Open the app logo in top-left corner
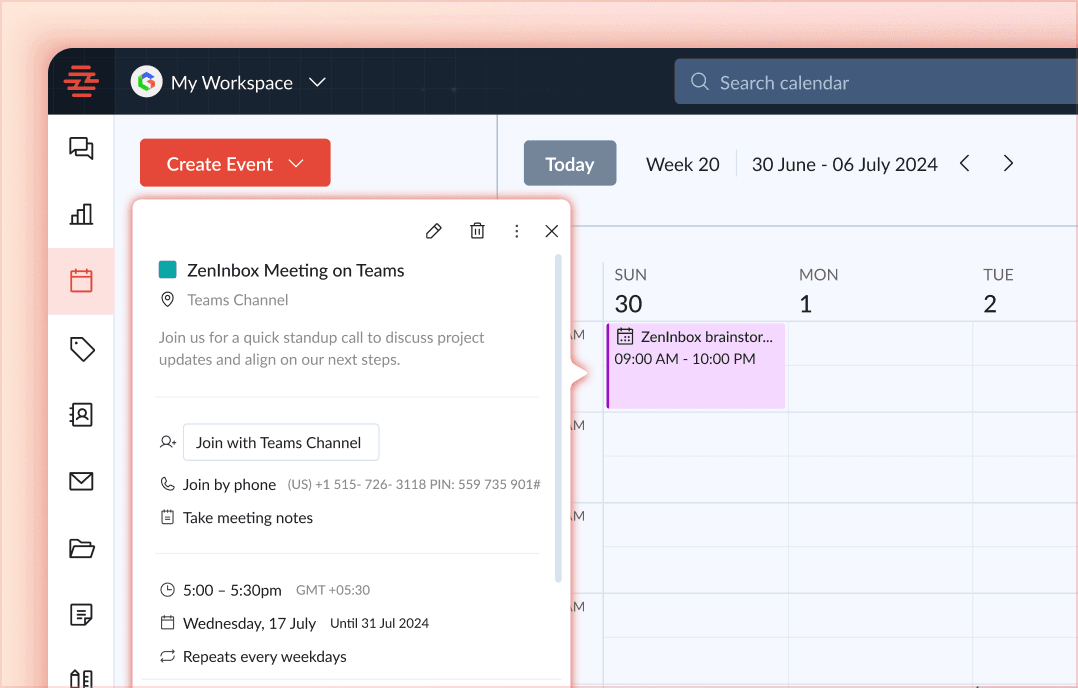1078x688 pixels. coord(81,81)
